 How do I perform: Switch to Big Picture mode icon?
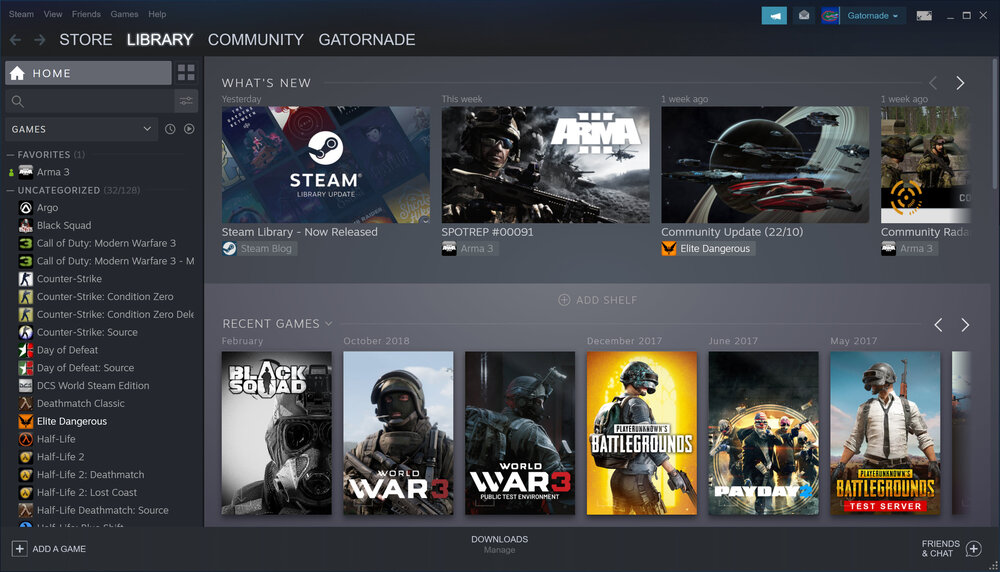point(923,16)
